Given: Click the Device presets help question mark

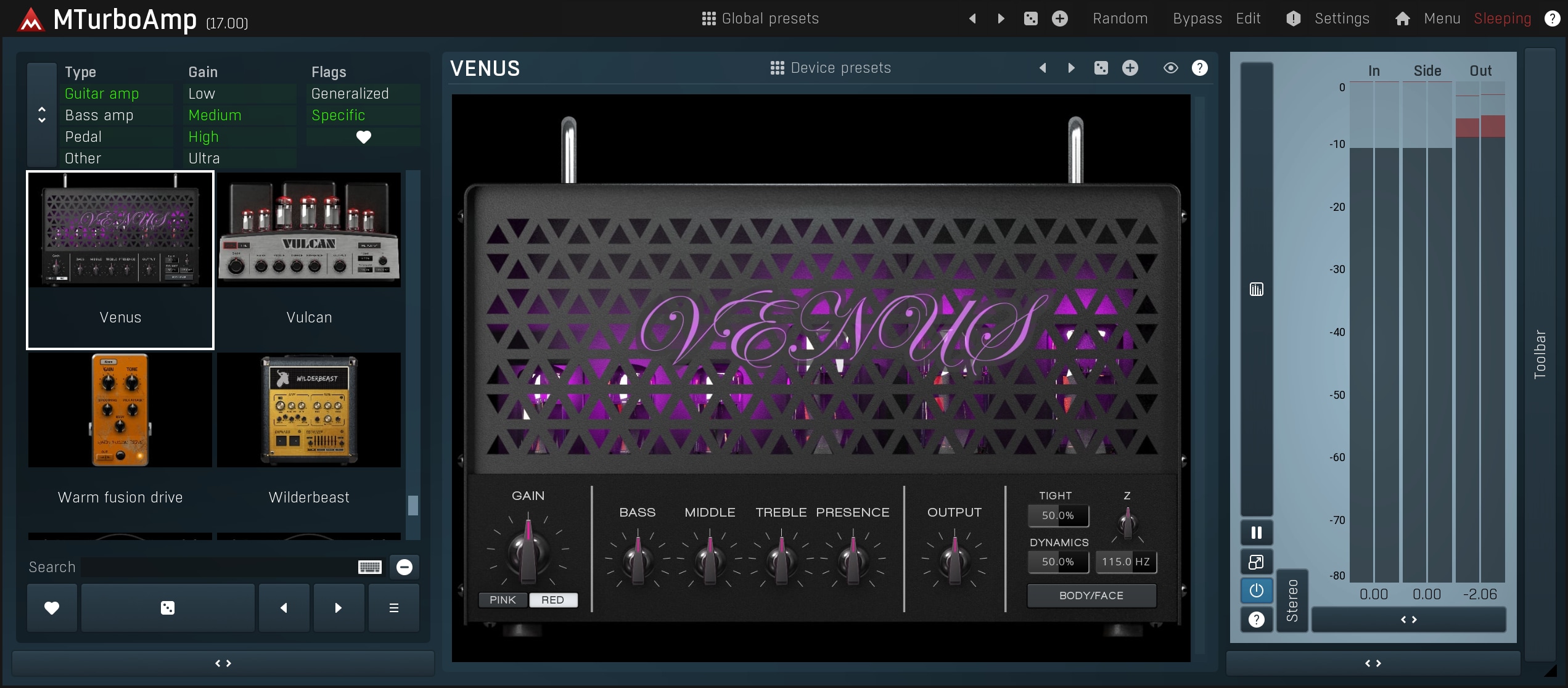Looking at the screenshot, I should (x=1199, y=68).
